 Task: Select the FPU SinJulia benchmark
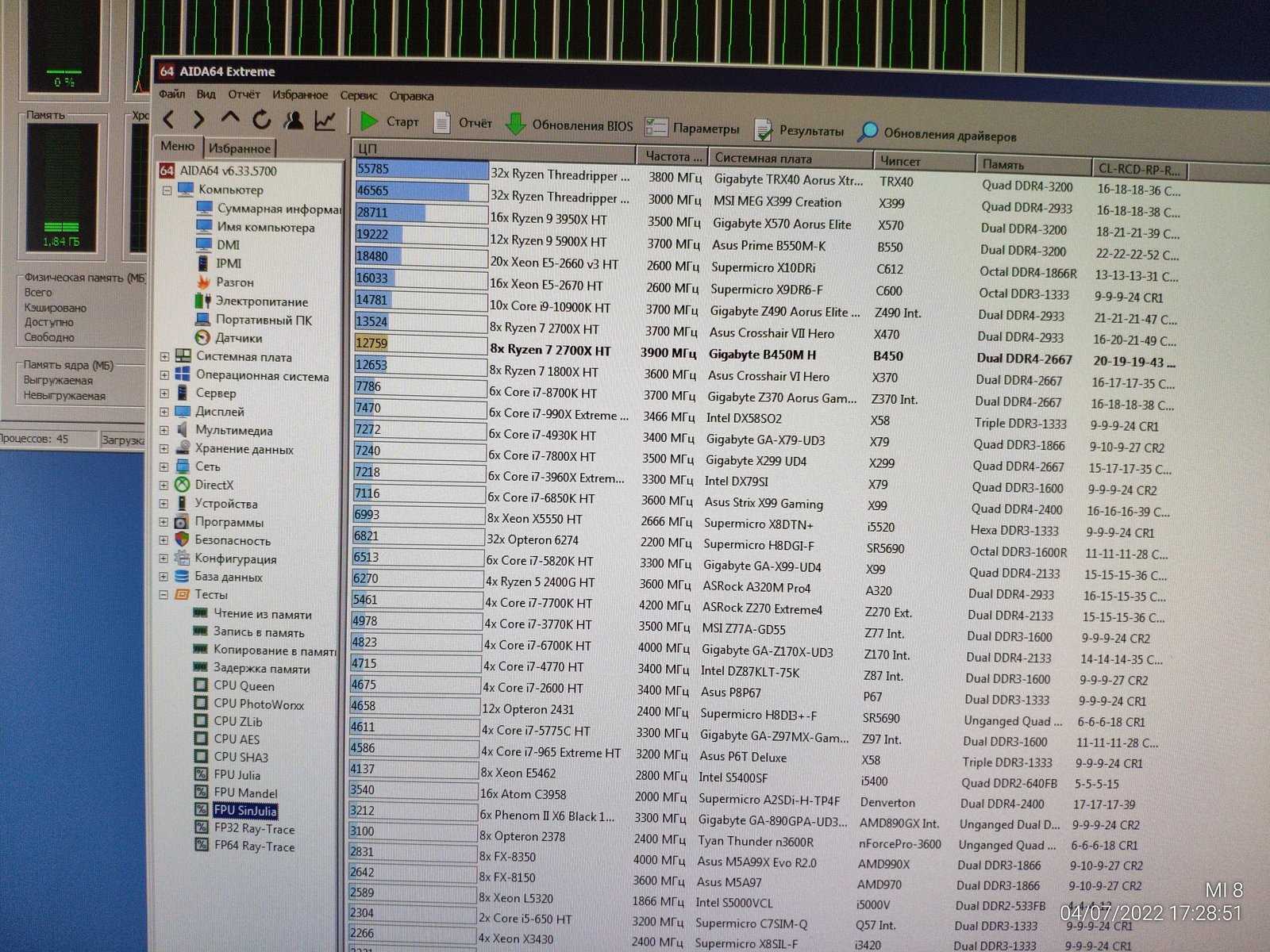236,810
